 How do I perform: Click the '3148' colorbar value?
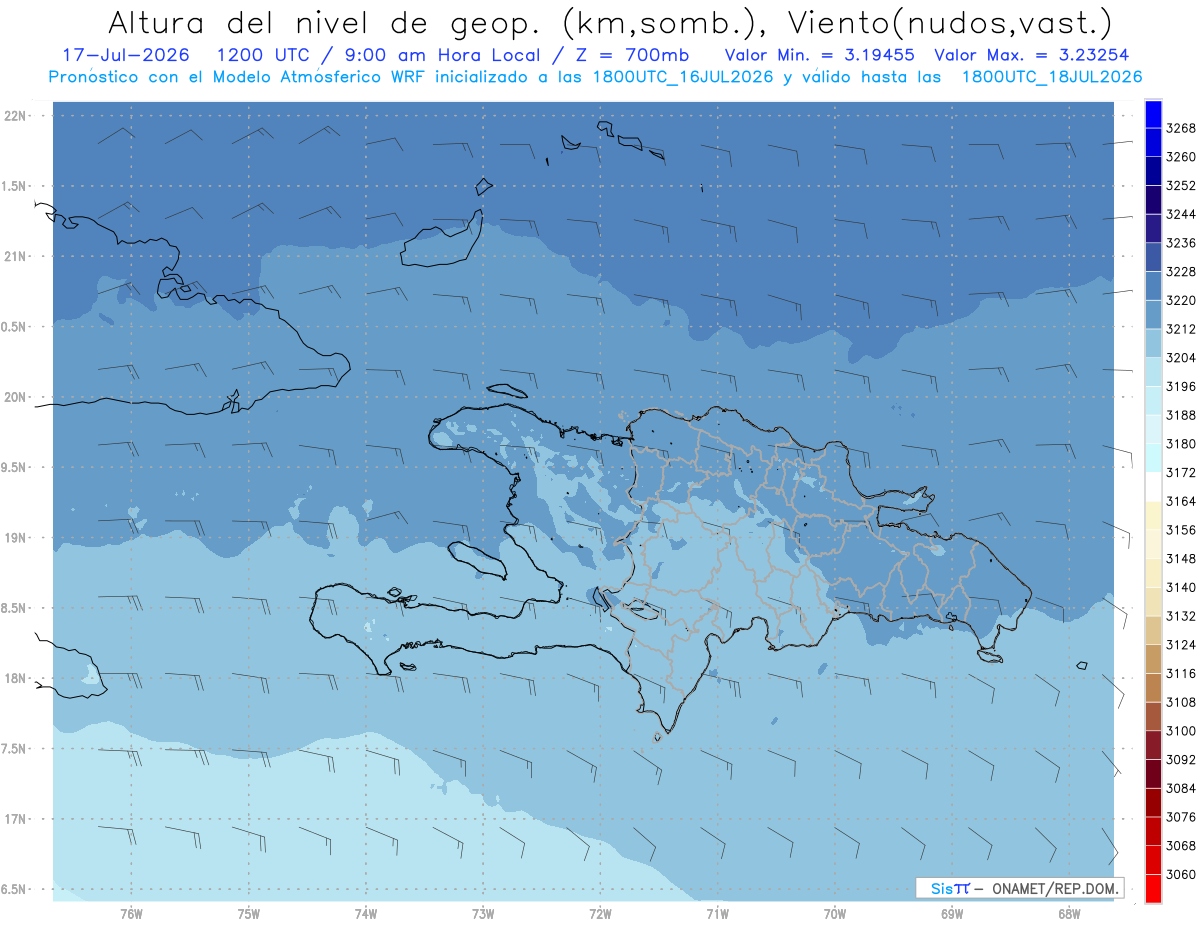point(1180,559)
